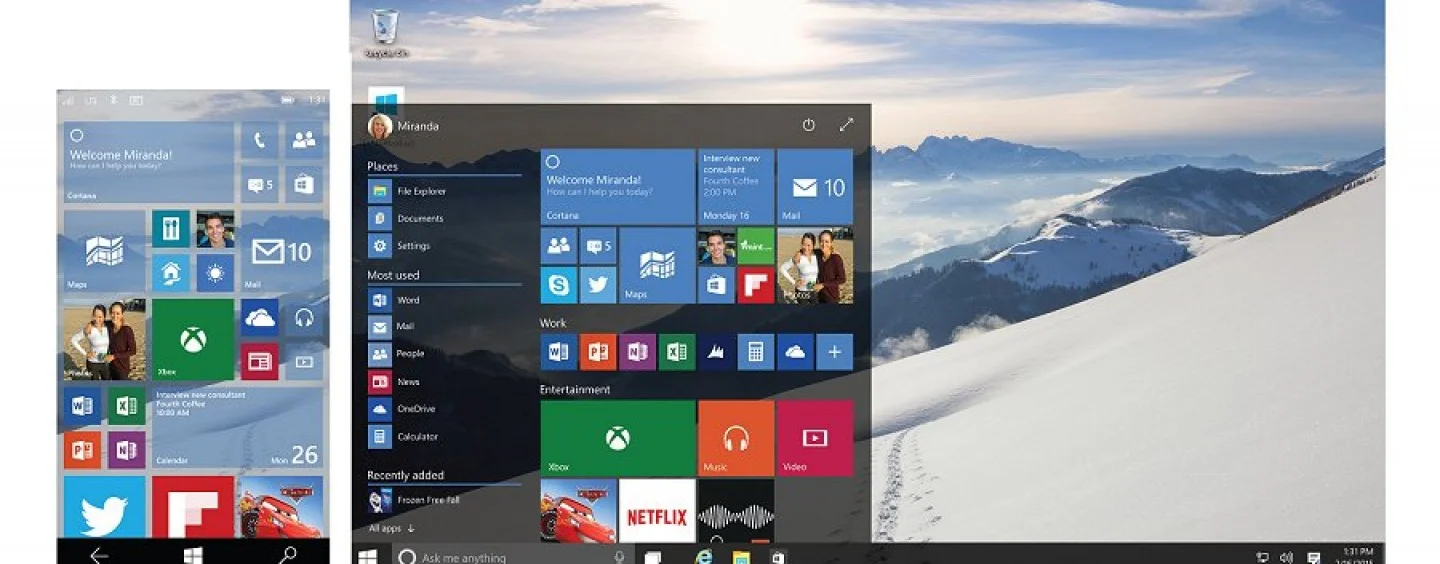Viewport: 1440px width, 564px height.
Task: Launch the Excel tile in Work group
Action: (x=677, y=352)
